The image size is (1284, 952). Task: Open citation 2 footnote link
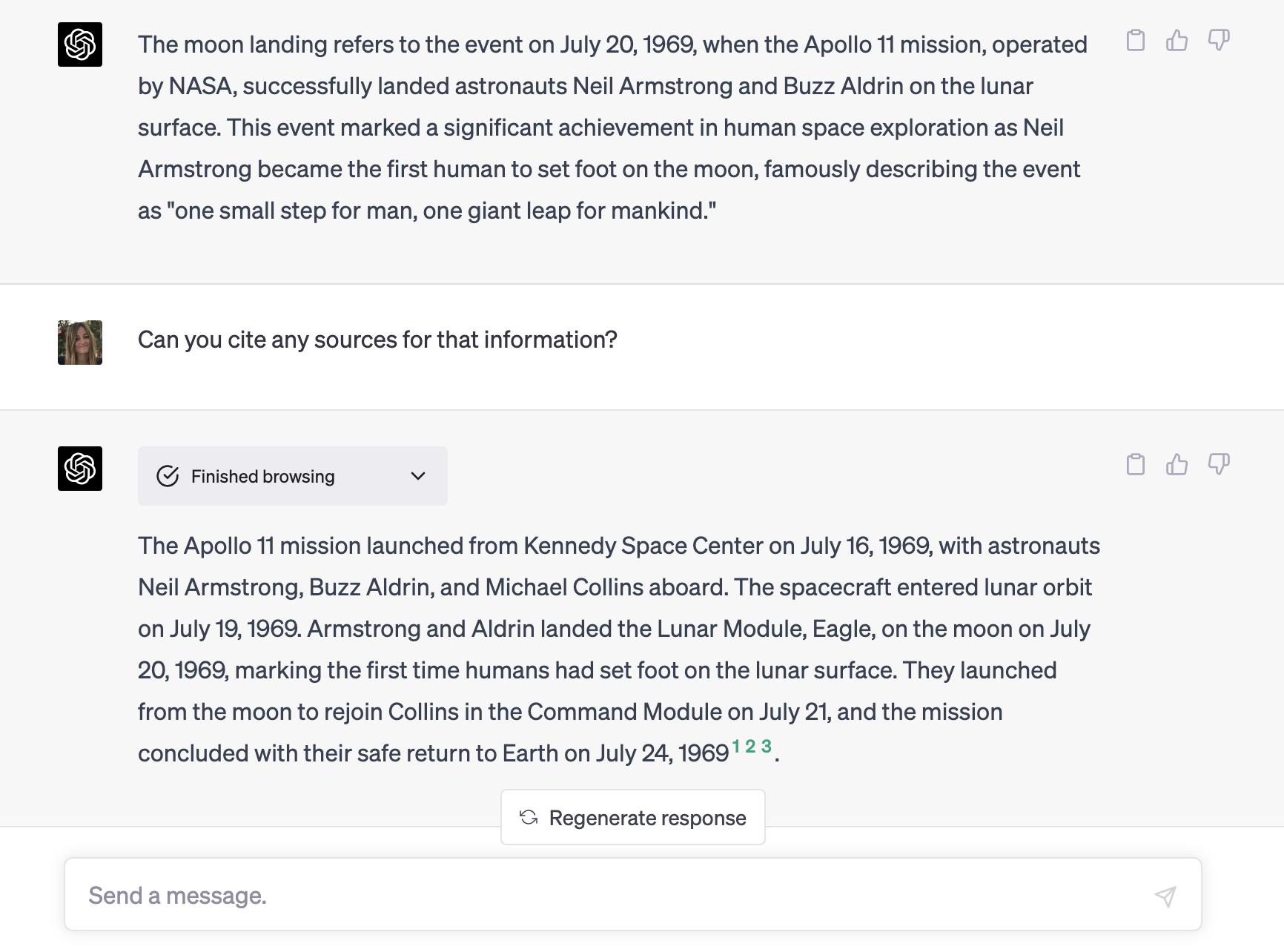click(x=750, y=747)
